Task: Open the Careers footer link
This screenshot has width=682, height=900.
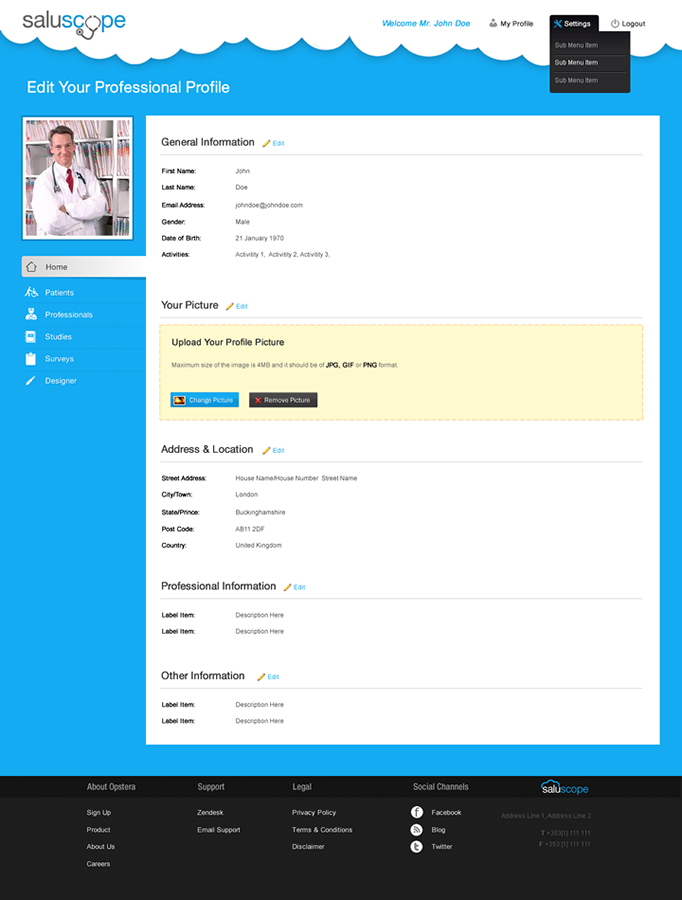Action: 98,863
